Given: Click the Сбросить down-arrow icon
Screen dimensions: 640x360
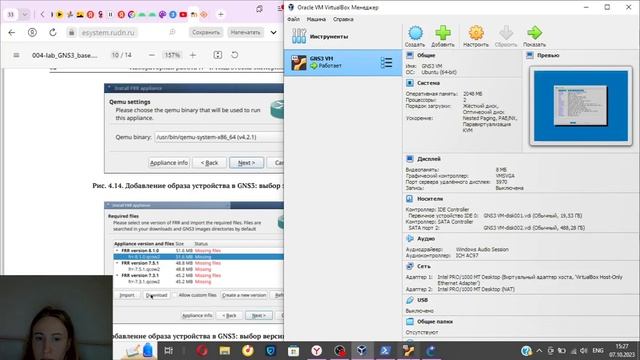Looking at the screenshot, I should 506,36.
